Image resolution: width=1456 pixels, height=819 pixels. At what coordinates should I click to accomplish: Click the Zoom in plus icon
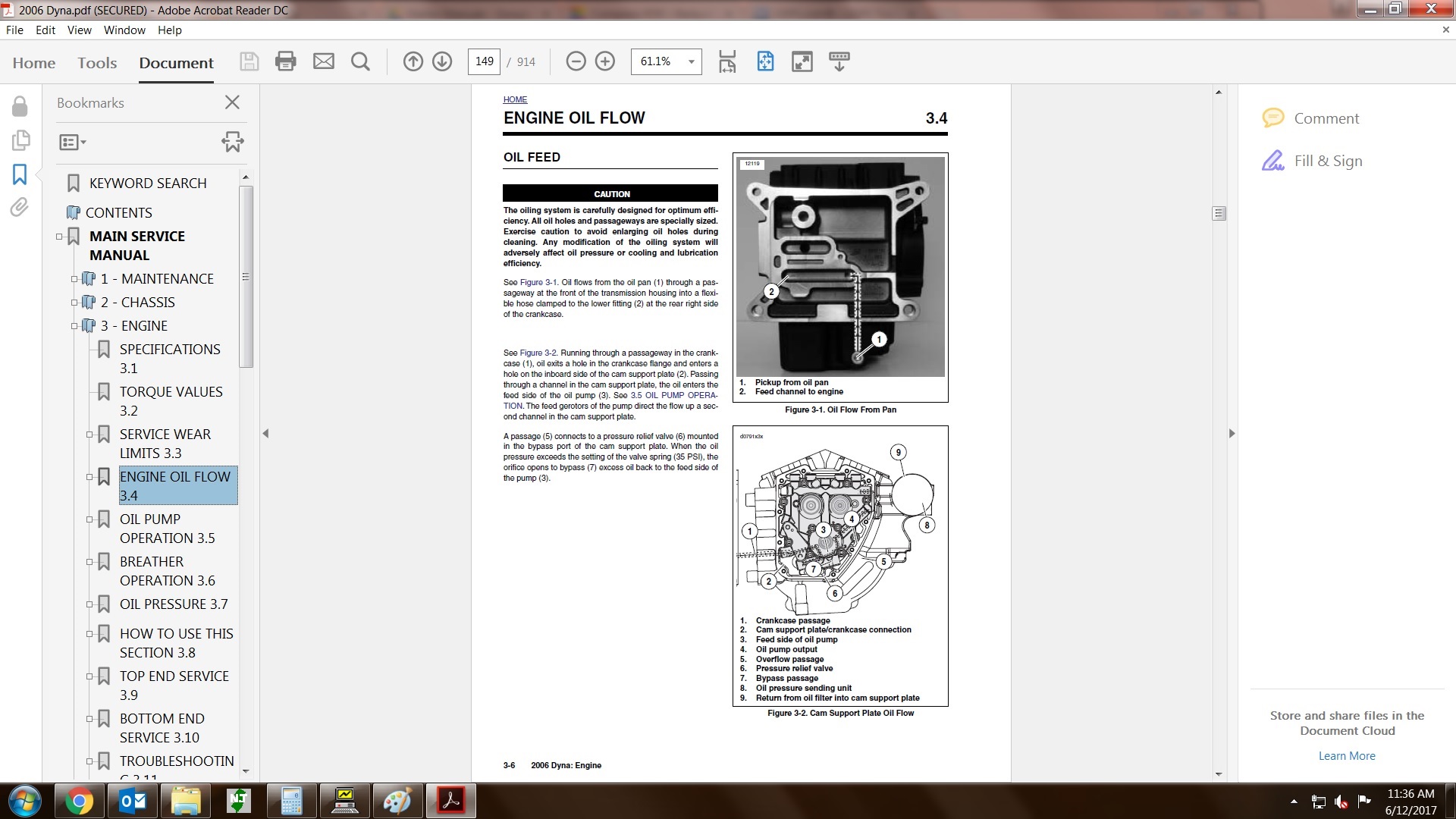point(605,61)
